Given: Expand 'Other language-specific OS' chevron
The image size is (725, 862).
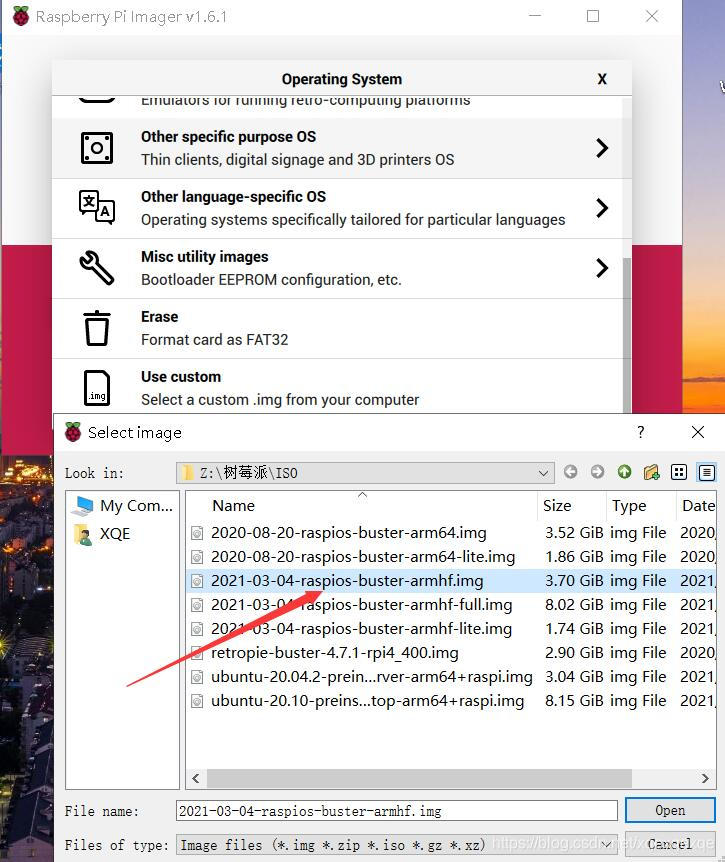Looking at the screenshot, I should [602, 208].
